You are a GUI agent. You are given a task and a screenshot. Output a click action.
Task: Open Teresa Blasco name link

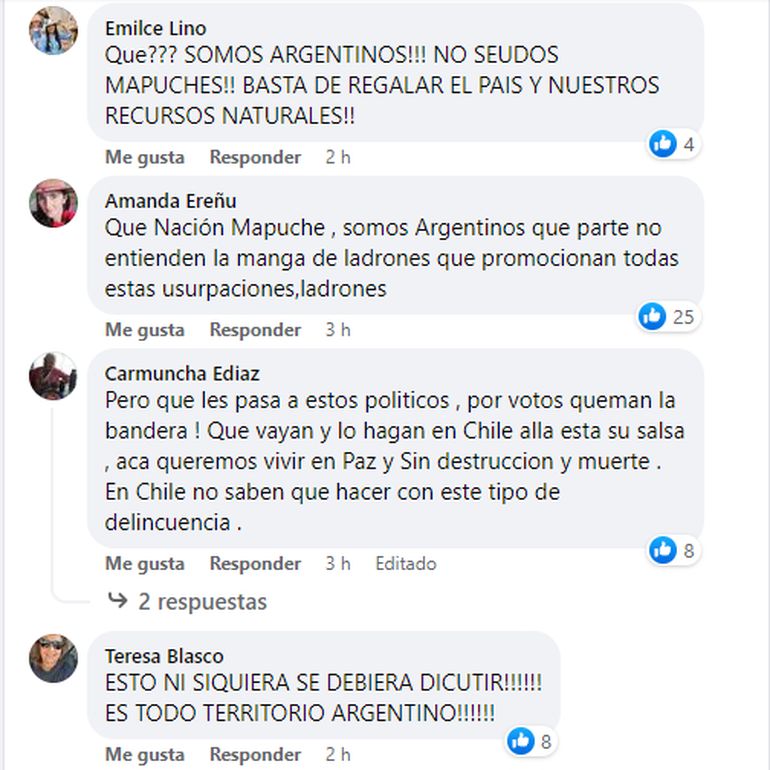point(165,656)
